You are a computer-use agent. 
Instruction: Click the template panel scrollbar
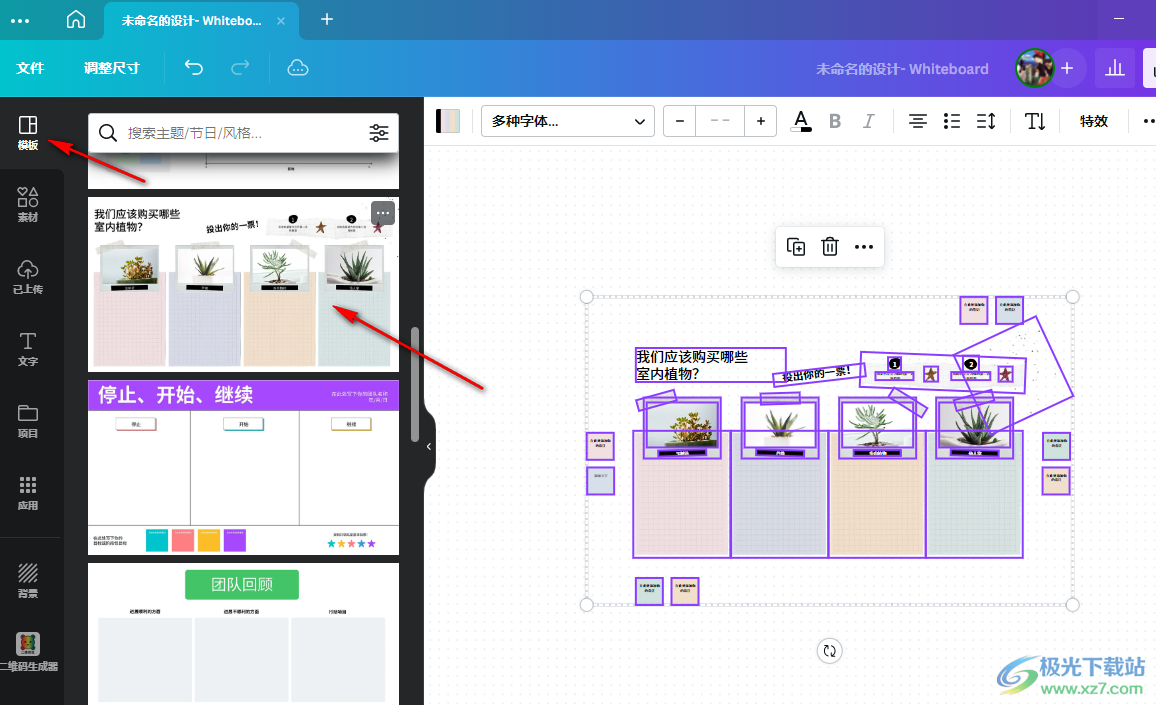coord(414,383)
